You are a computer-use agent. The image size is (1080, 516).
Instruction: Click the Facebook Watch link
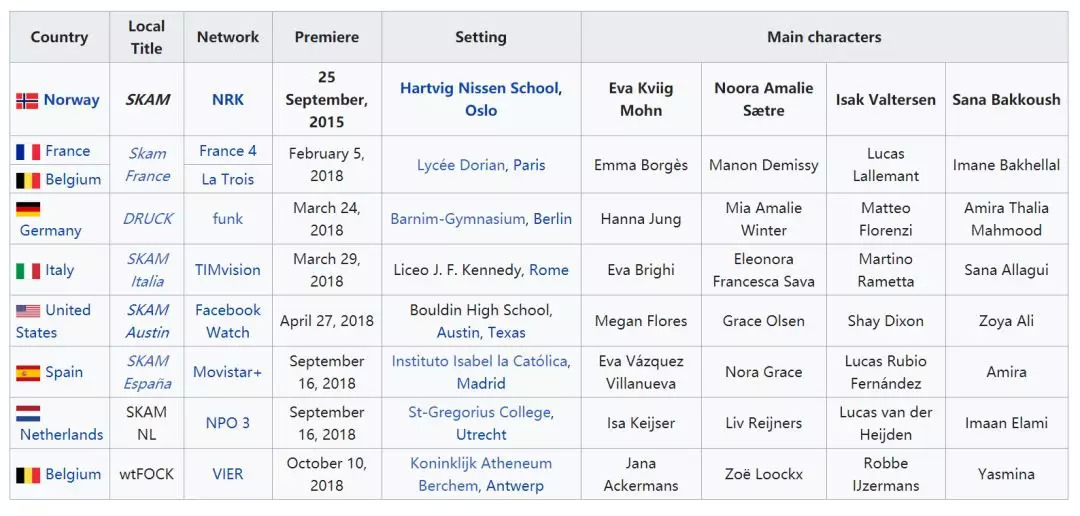pos(227,321)
